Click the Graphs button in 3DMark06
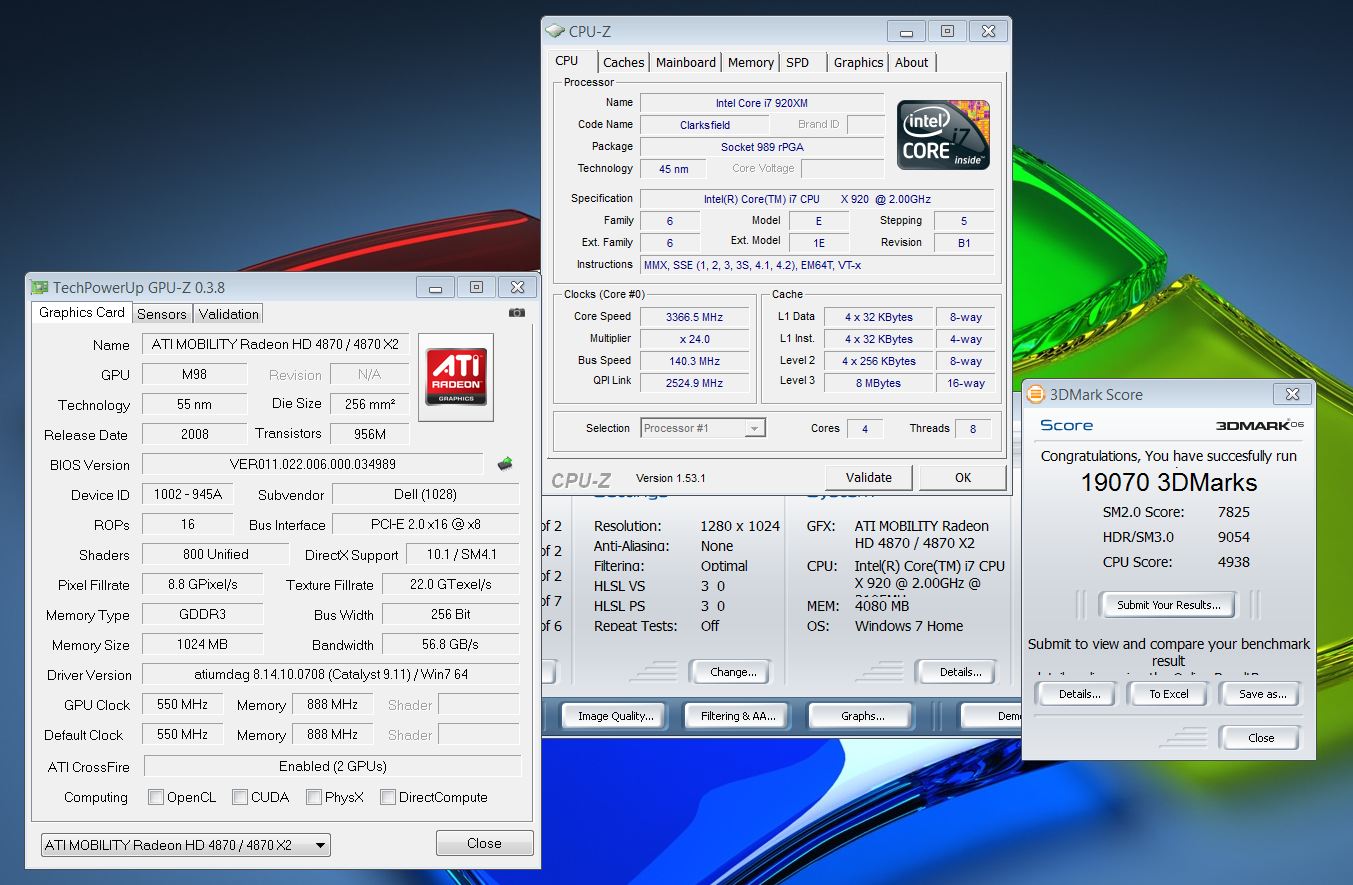 point(862,716)
